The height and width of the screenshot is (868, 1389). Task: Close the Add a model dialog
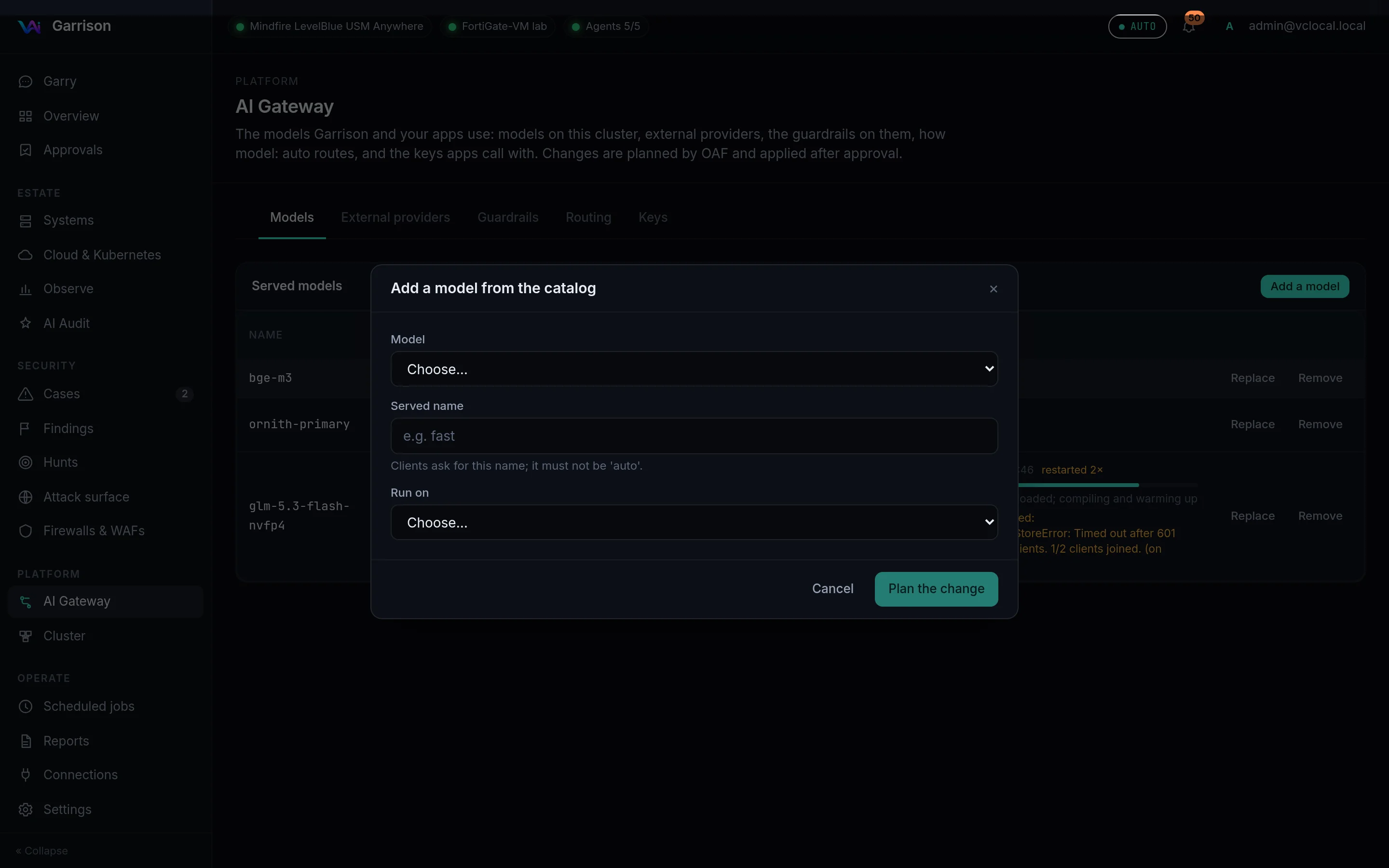[994, 289]
